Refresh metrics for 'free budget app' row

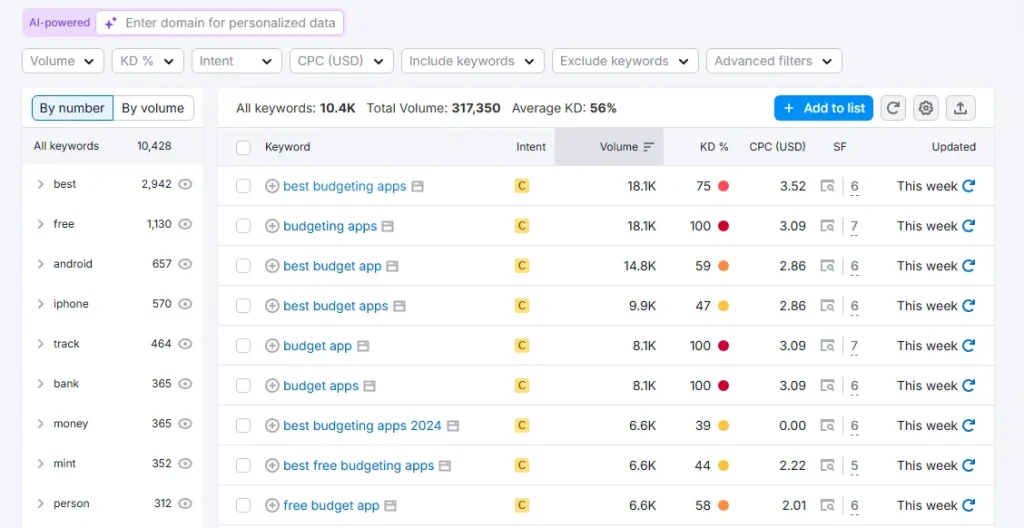(x=968, y=505)
